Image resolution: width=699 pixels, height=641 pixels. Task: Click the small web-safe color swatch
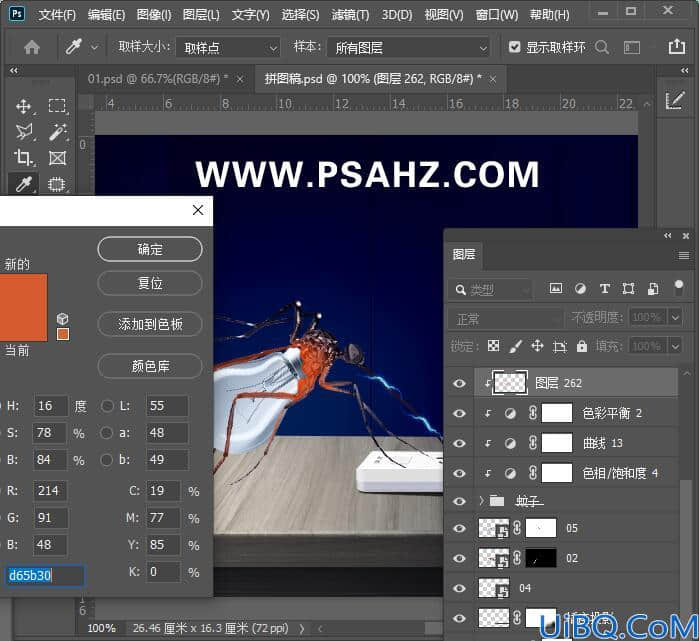pos(63,334)
